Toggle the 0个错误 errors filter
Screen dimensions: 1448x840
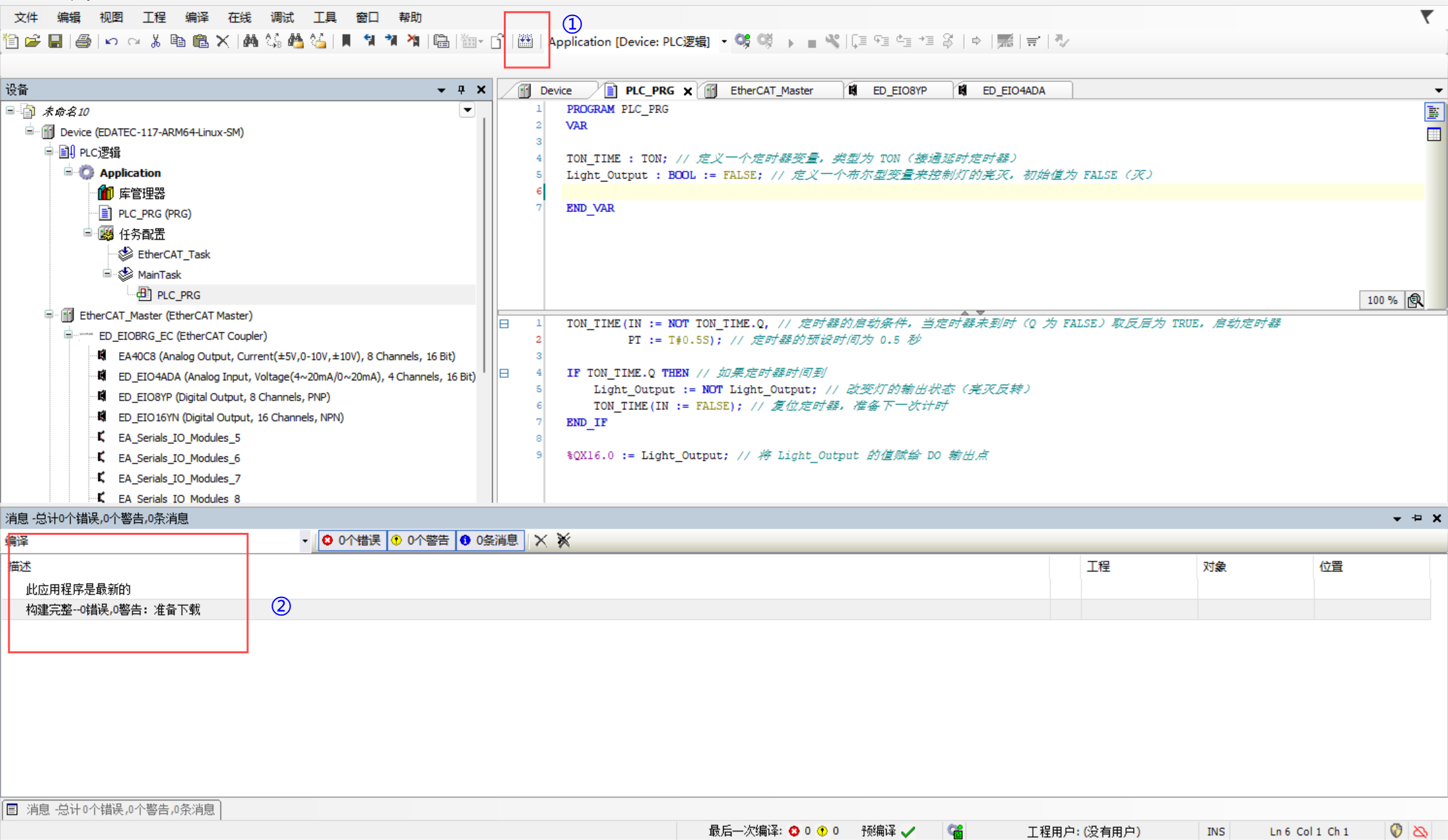tap(352, 540)
